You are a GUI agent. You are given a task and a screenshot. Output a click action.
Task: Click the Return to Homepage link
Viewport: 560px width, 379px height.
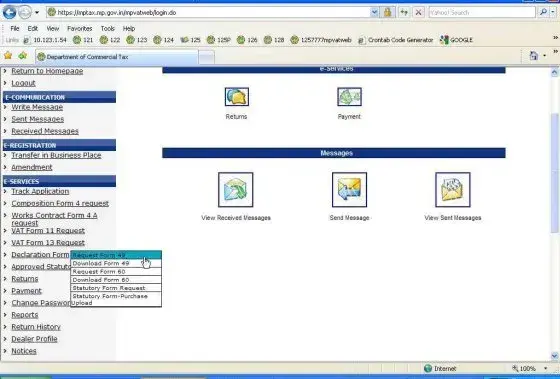pos(47,71)
